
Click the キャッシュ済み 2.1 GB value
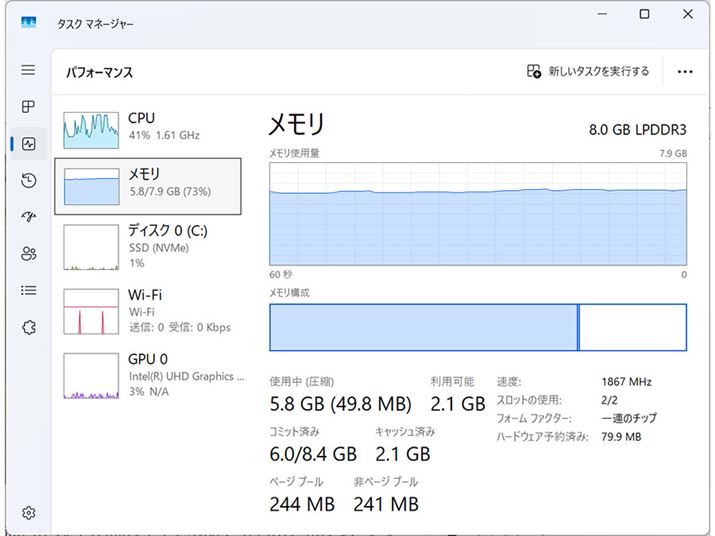[403, 454]
